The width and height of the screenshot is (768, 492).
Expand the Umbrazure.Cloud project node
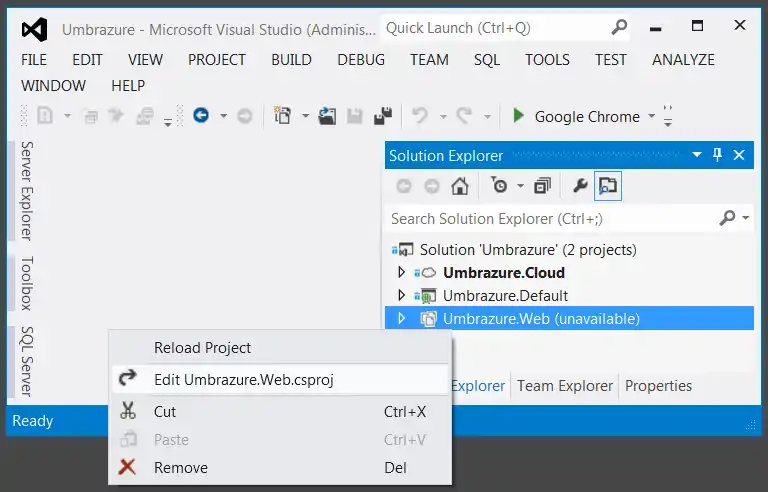[x=401, y=272]
